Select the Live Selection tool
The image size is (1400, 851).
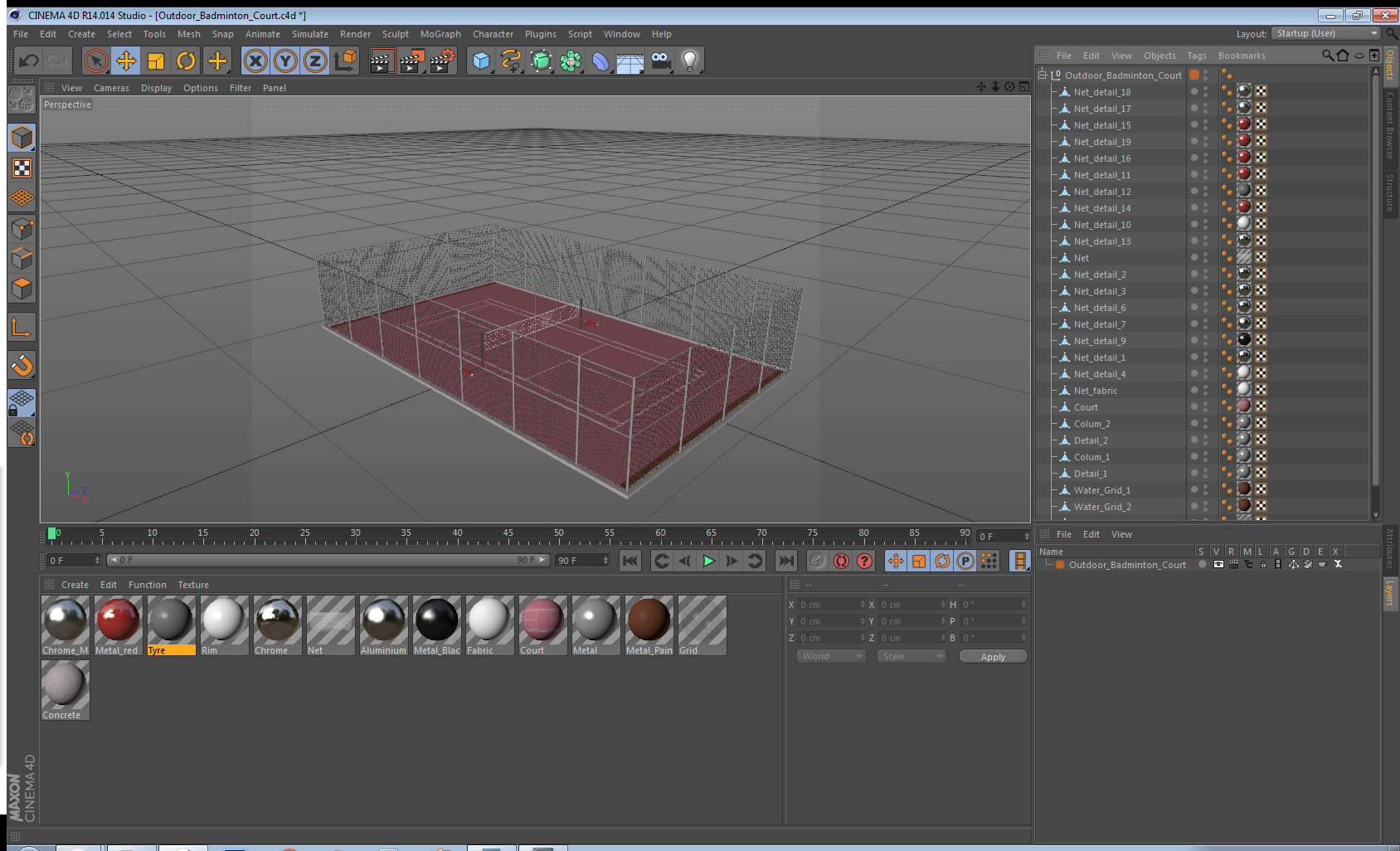tap(96, 61)
